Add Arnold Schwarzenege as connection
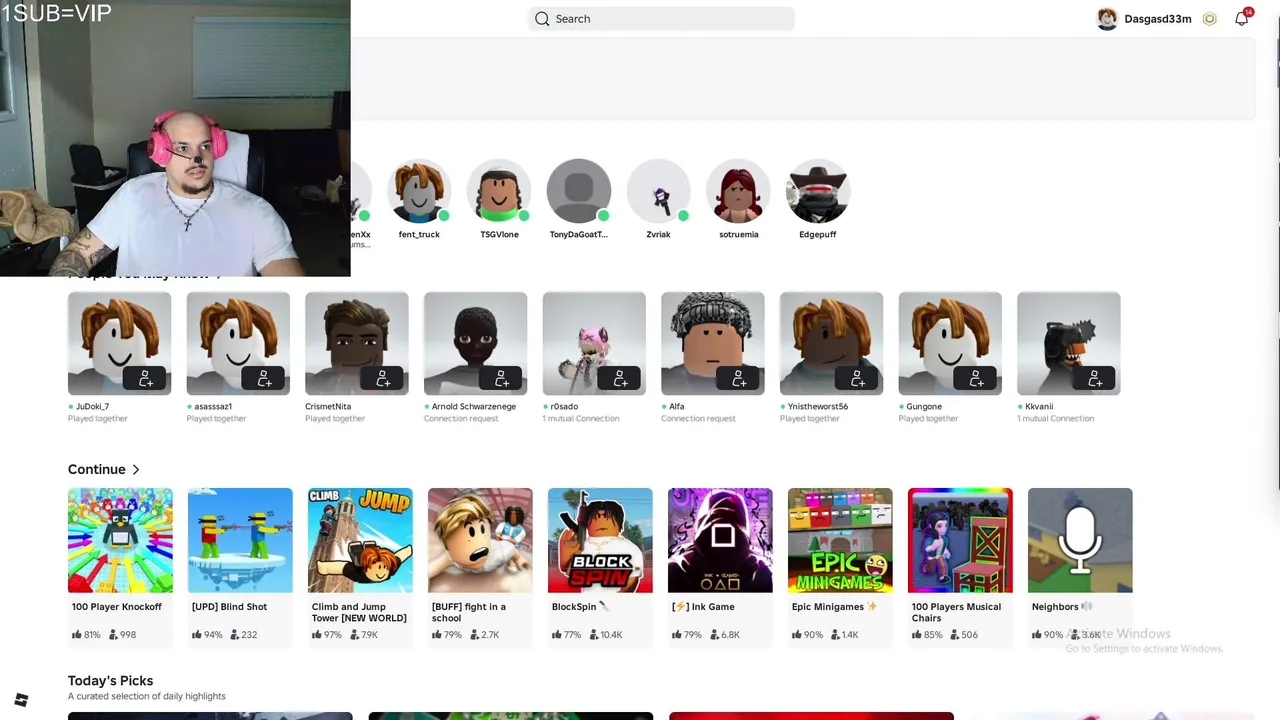1280x720 pixels. [x=502, y=379]
